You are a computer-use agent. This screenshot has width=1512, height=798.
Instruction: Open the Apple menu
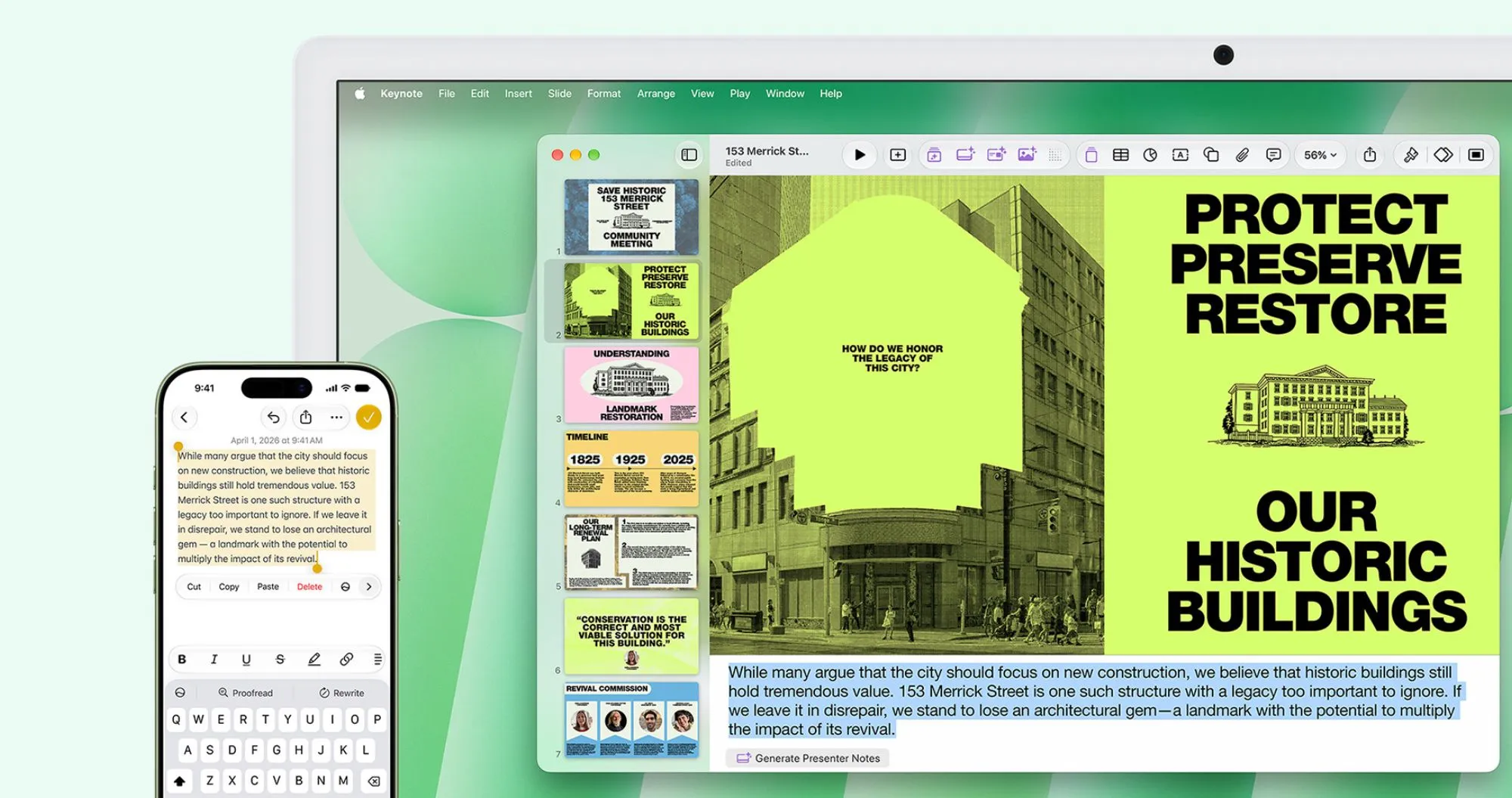coord(360,94)
